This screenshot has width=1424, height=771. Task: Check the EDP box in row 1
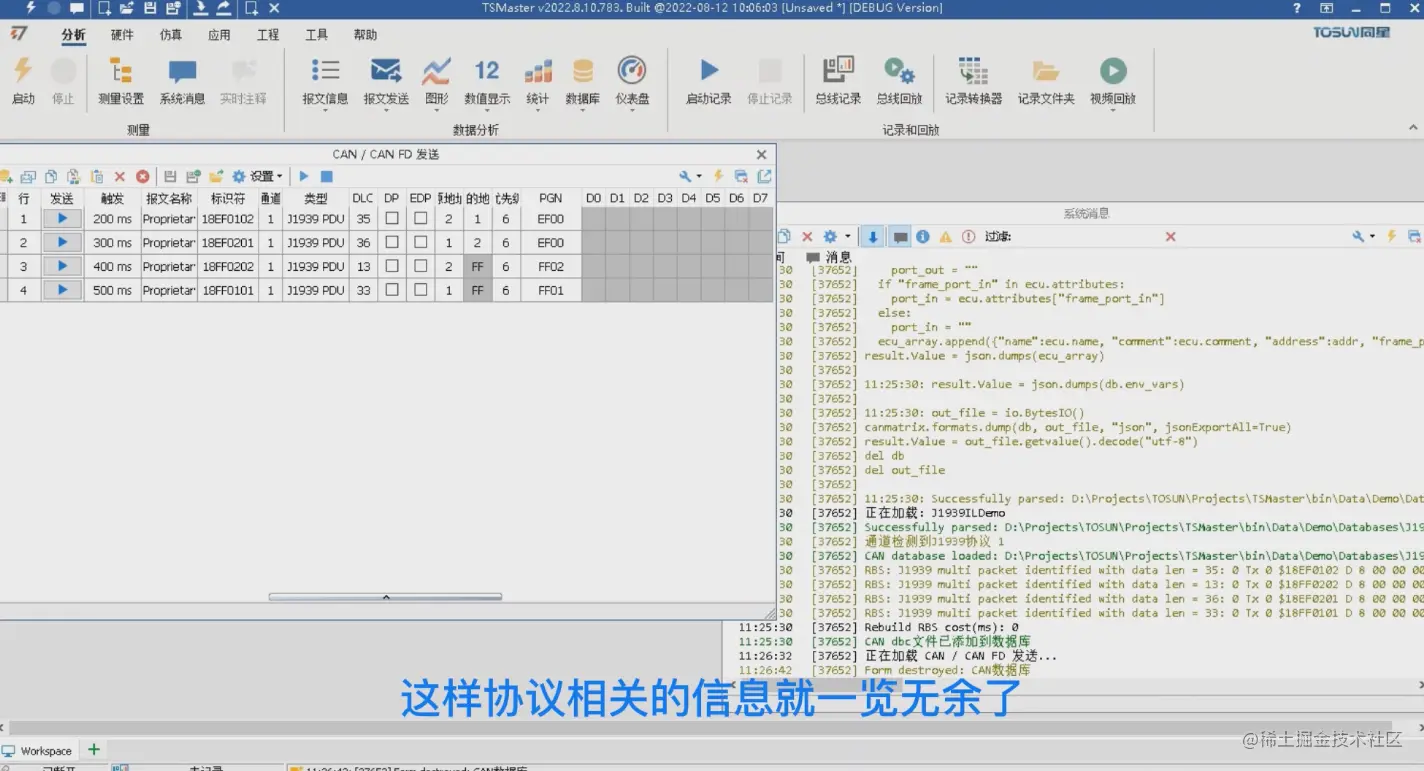tap(421, 218)
